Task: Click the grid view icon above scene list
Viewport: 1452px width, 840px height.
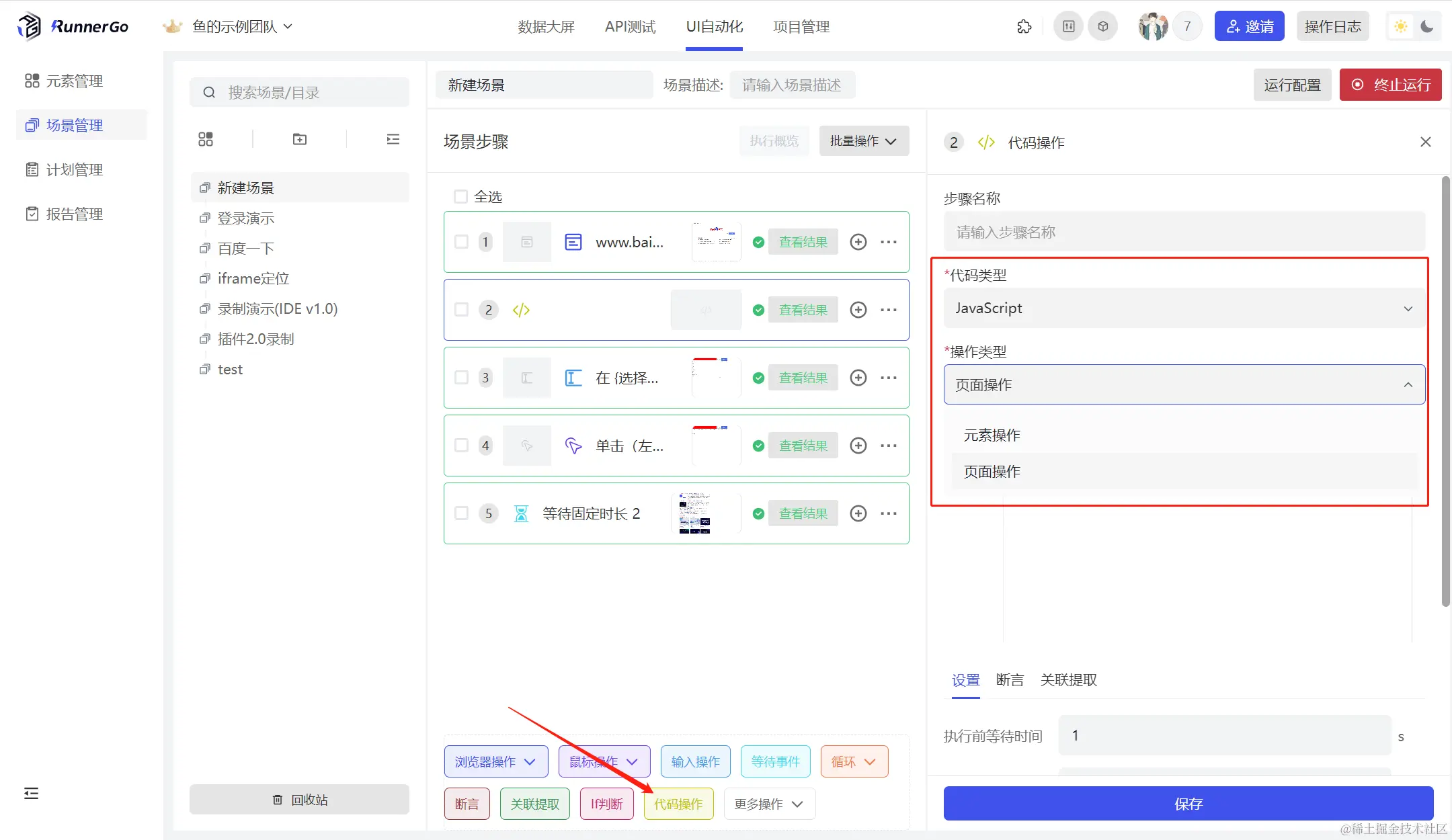Action: tap(206, 139)
